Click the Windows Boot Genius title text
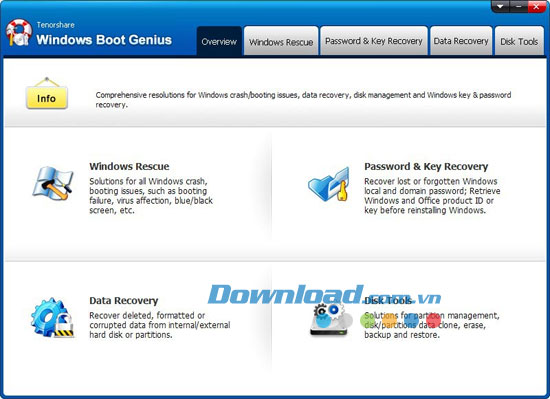This screenshot has height=399, width=550. pos(104,40)
